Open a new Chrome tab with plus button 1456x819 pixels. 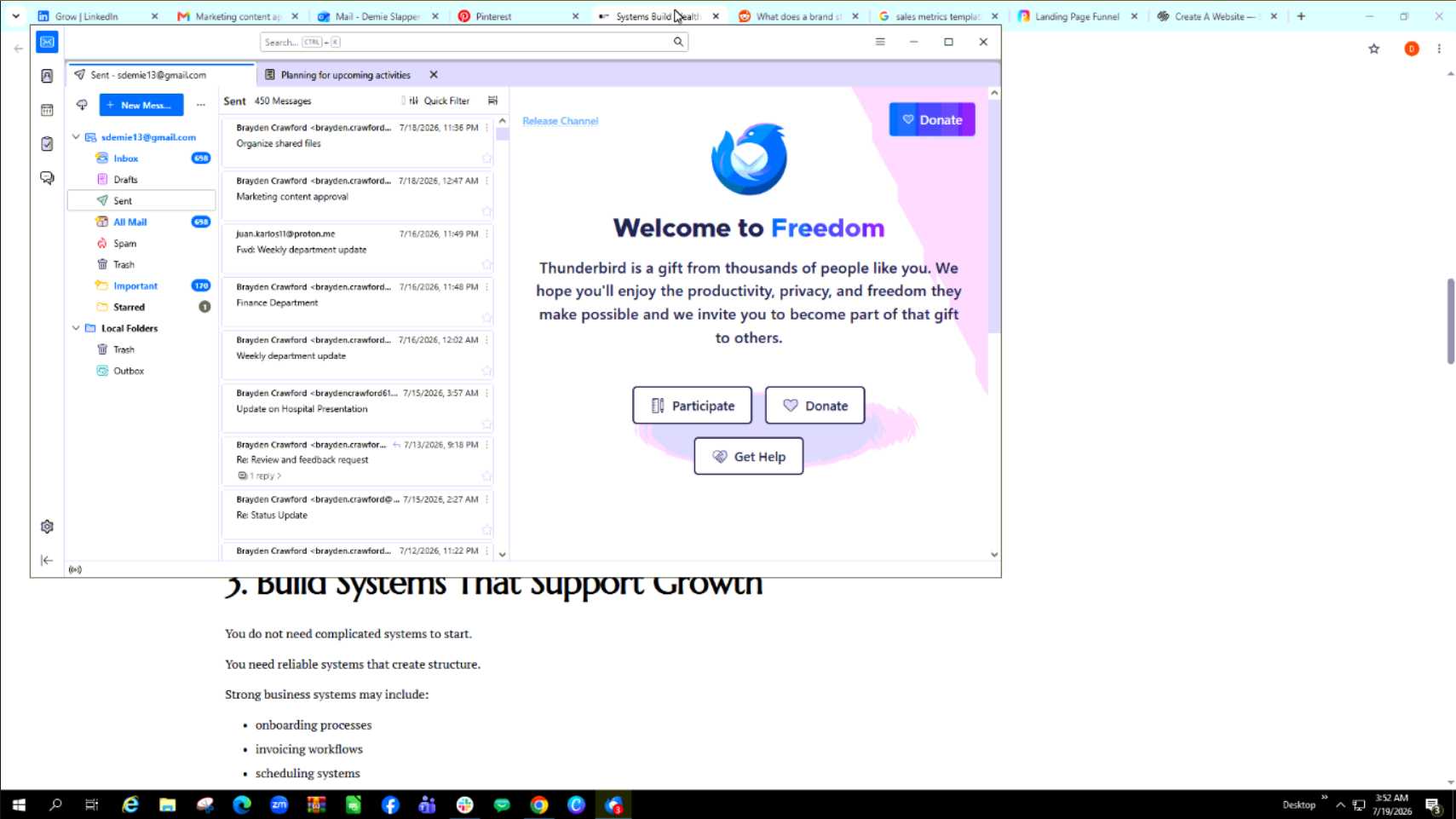[x=1301, y=16]
